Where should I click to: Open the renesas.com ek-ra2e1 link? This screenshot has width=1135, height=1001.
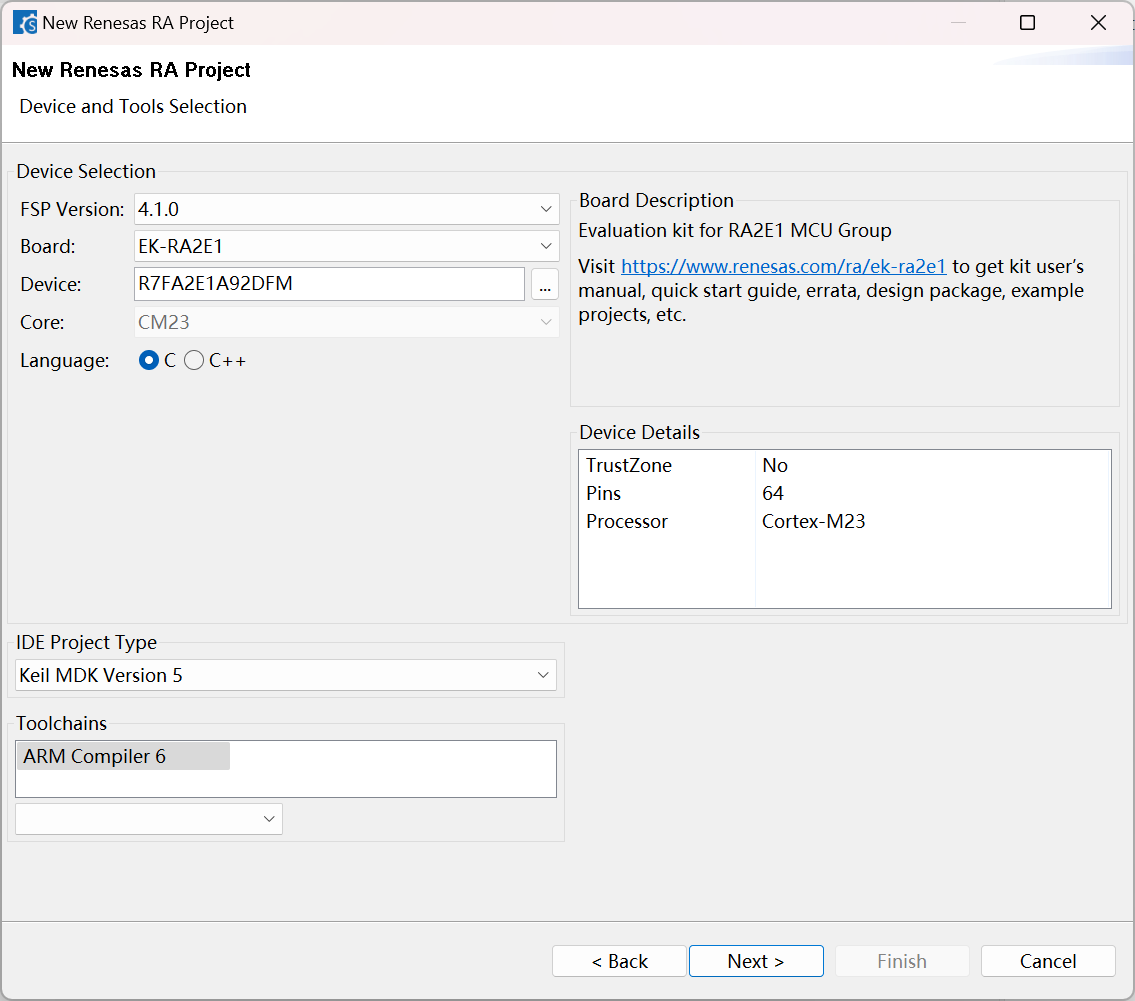pos(783,266)
